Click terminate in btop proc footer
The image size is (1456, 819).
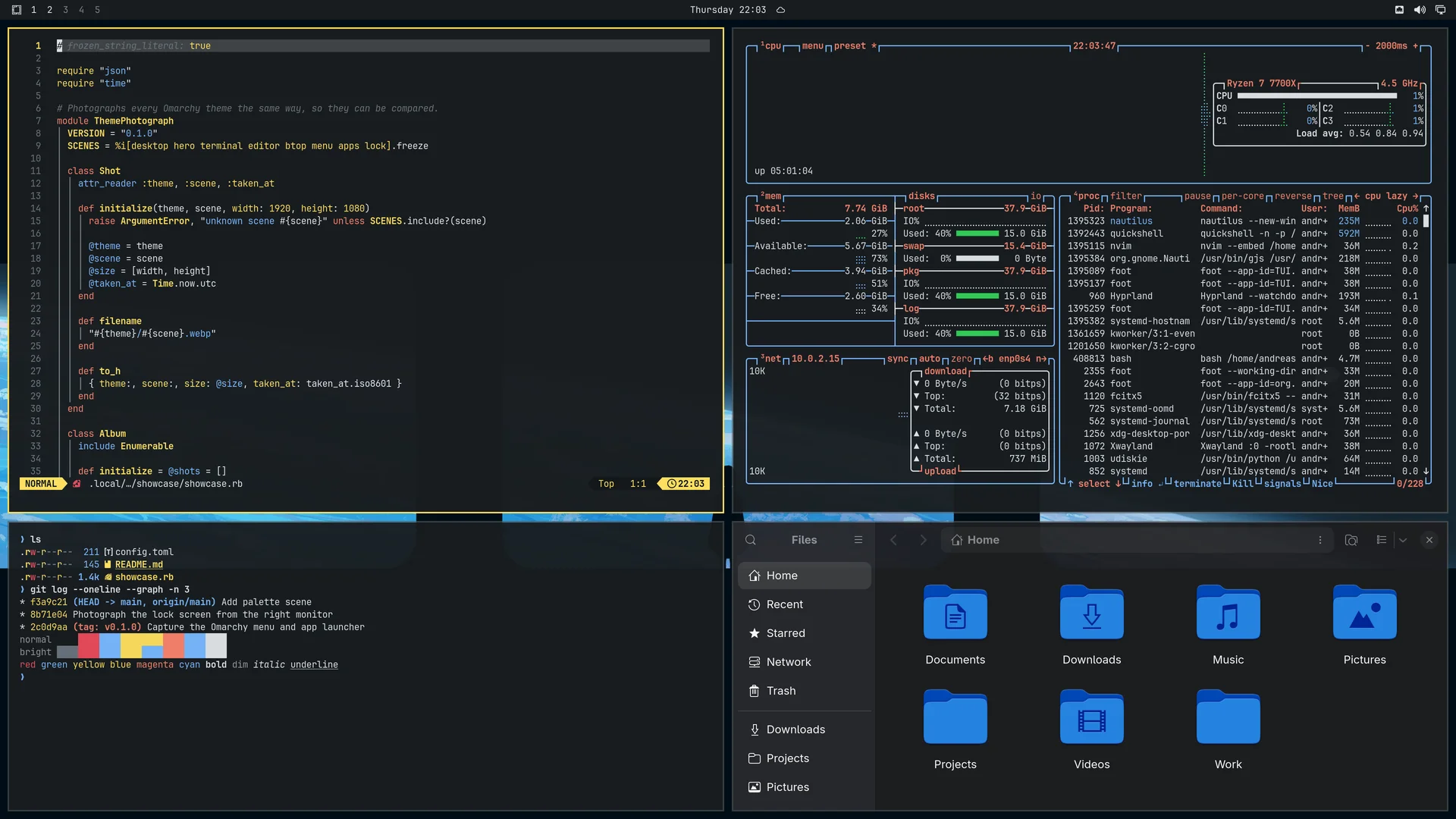click(1197, 484)
